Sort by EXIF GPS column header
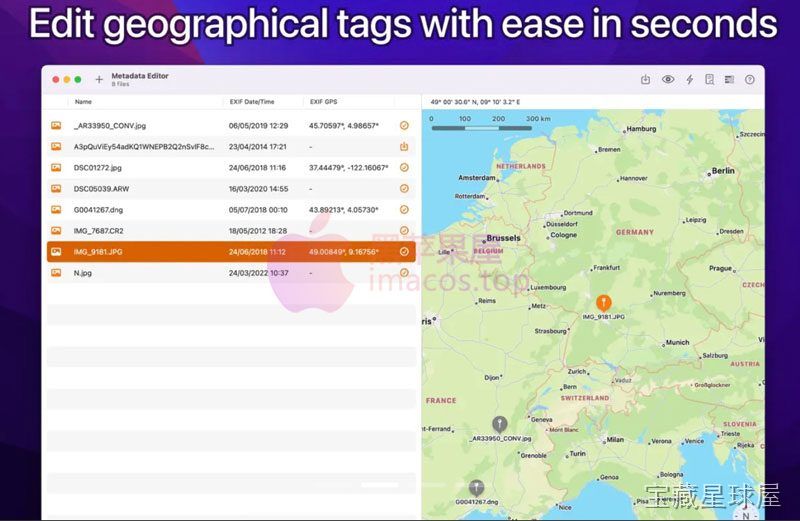This screenshot has width=800, height=521. [x=323, y=102]
